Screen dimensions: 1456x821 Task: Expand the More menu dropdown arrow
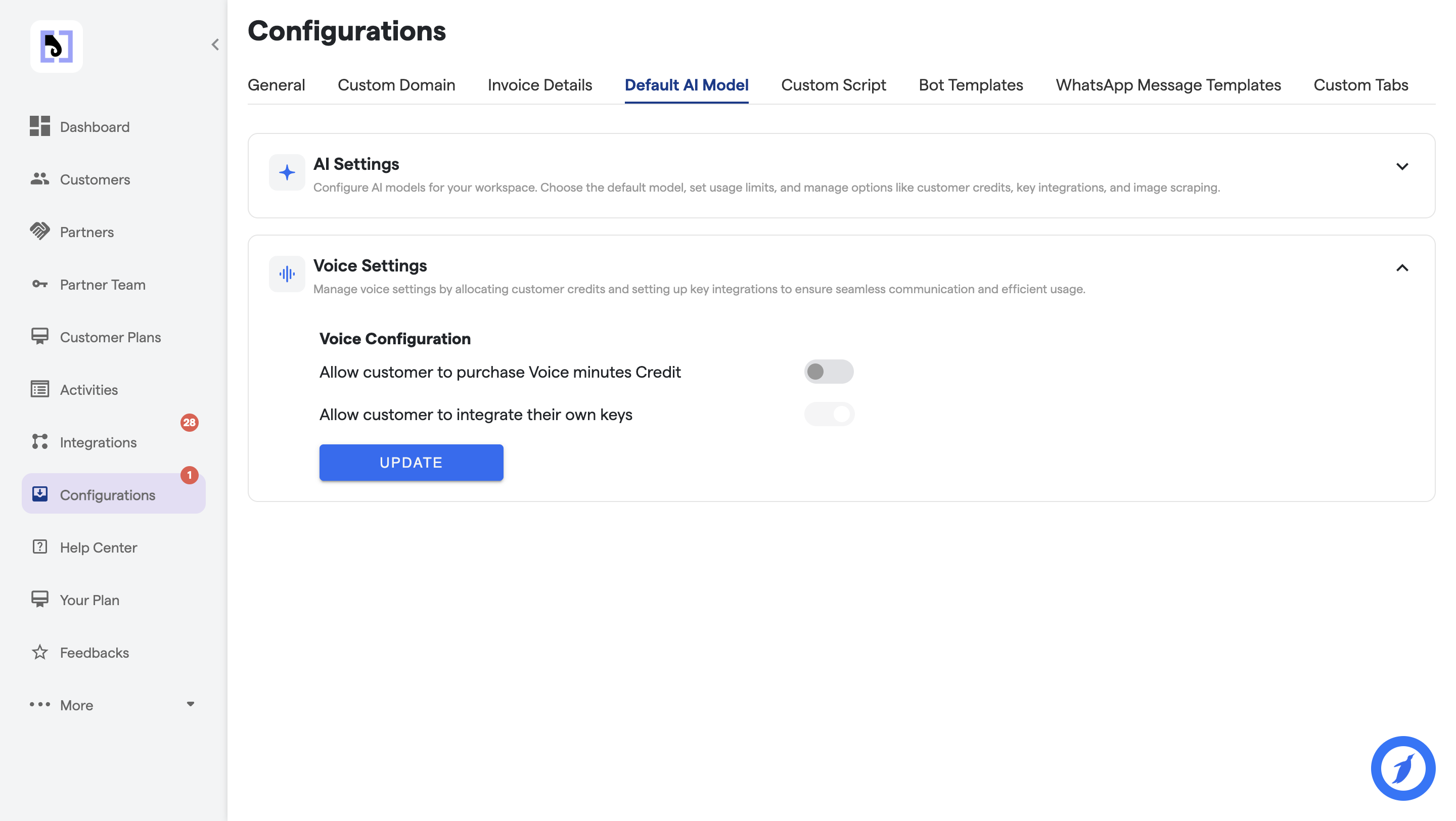tap(191, 704)
